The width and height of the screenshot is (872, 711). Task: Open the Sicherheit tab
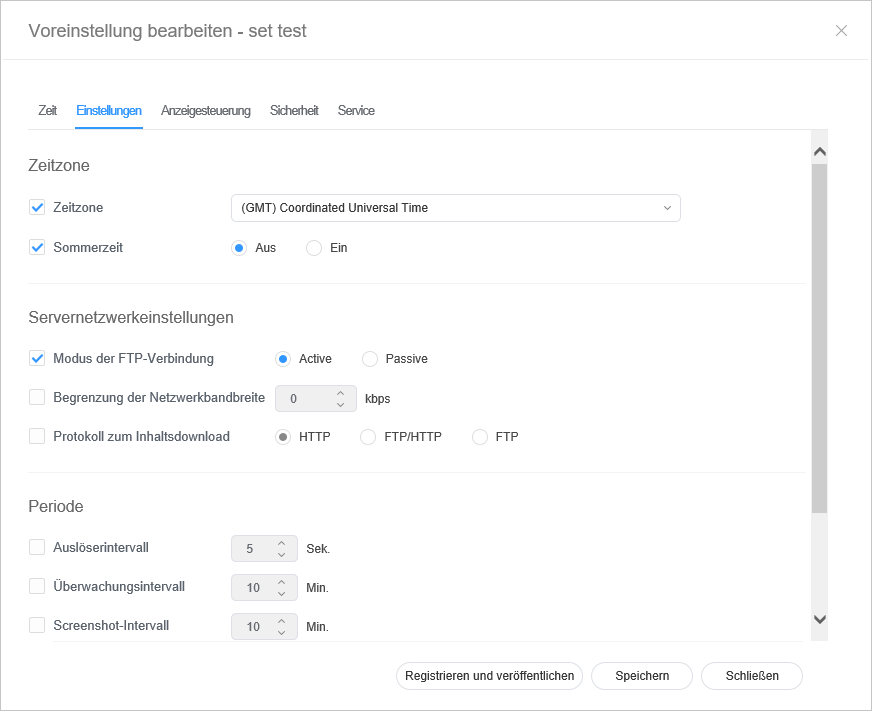pyautogui.click(x=294, y=111)
